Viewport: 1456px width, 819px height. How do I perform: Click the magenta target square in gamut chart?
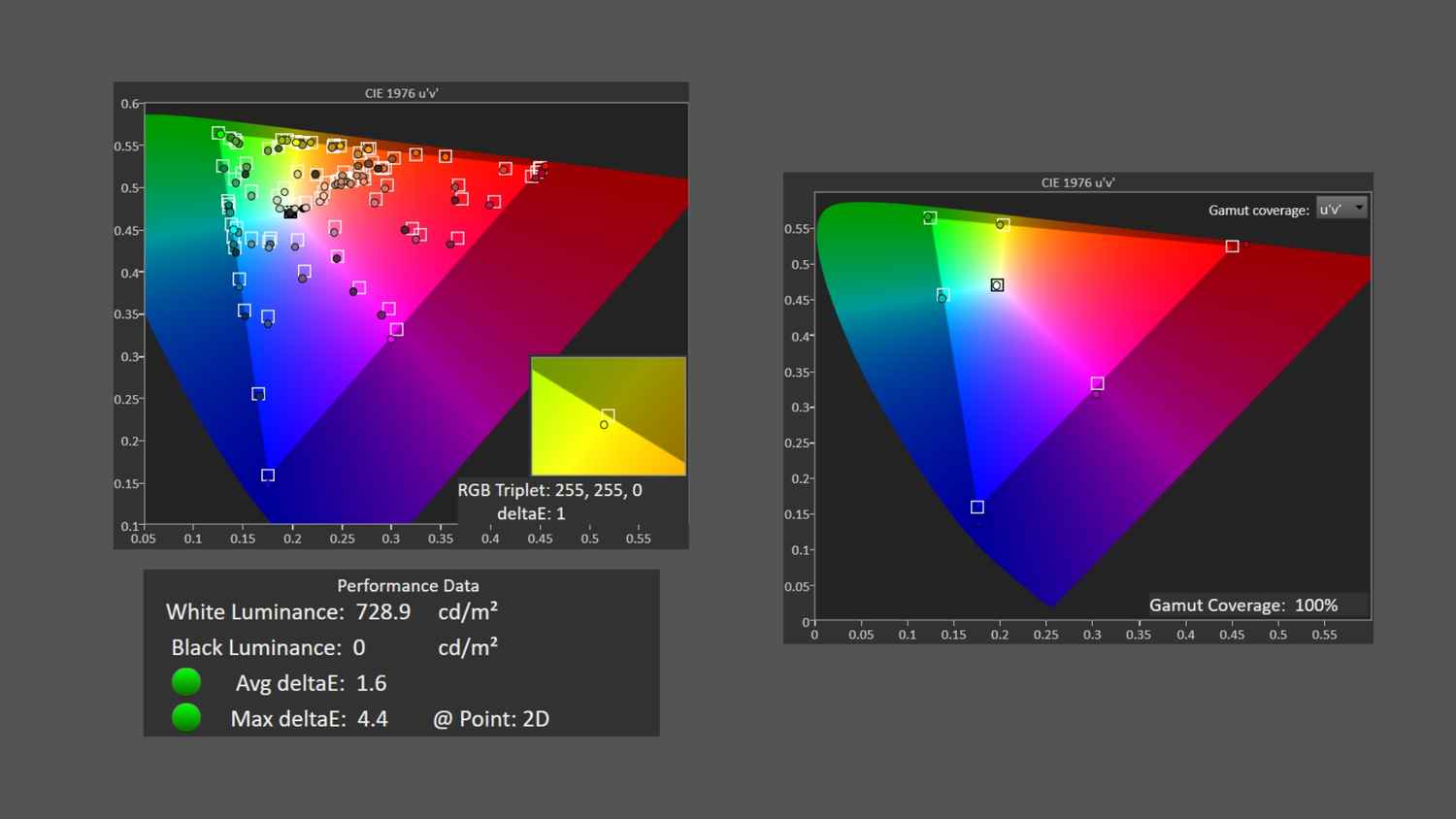coord(1097,384)
